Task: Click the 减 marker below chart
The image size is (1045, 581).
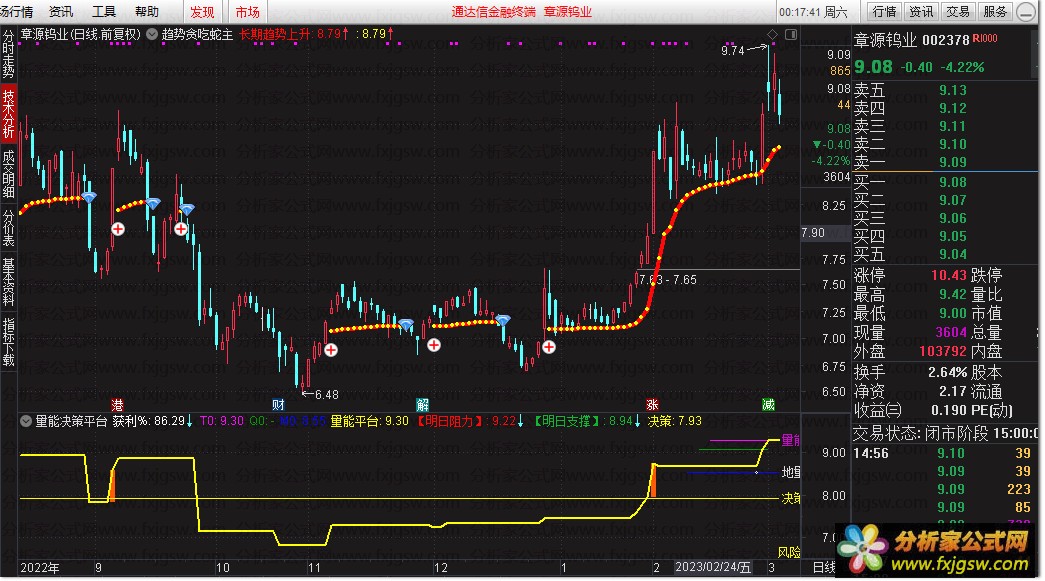Action: point(768,404)
